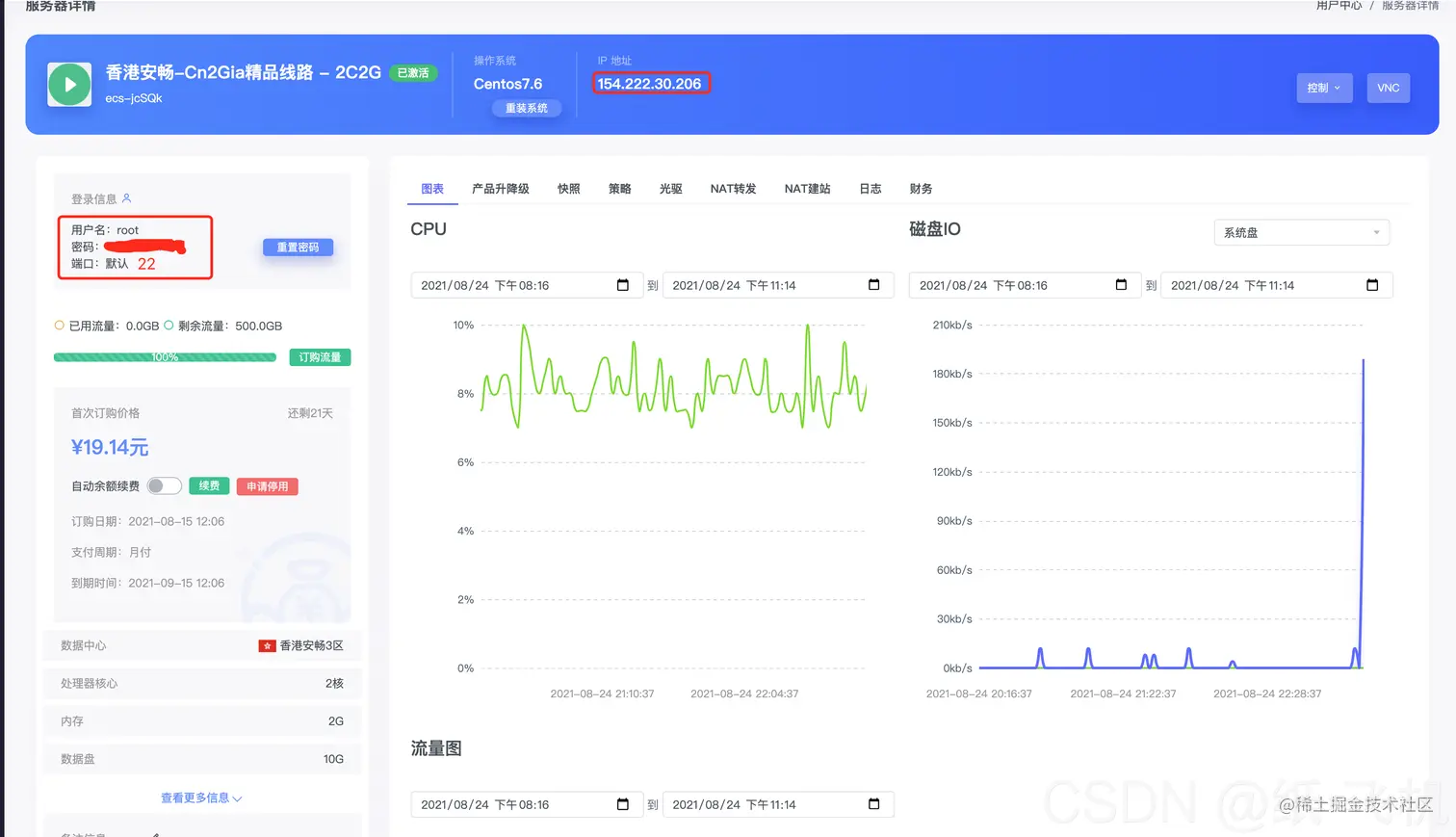
Task: Click the CPU end datetime field
Action: point(778,285)
